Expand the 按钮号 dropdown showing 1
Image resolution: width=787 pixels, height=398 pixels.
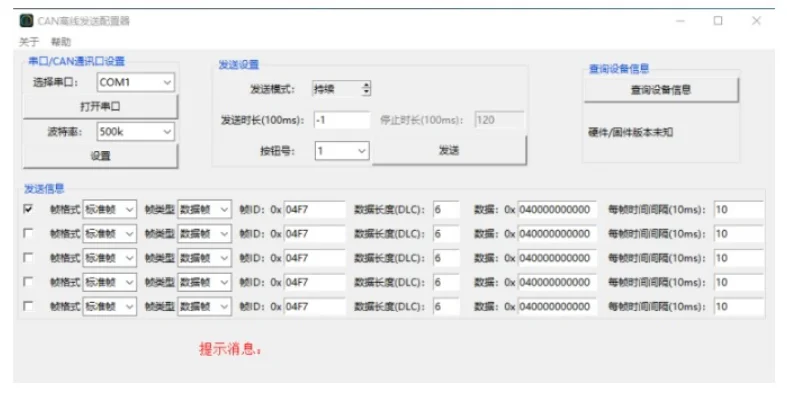tap(342, 151)
